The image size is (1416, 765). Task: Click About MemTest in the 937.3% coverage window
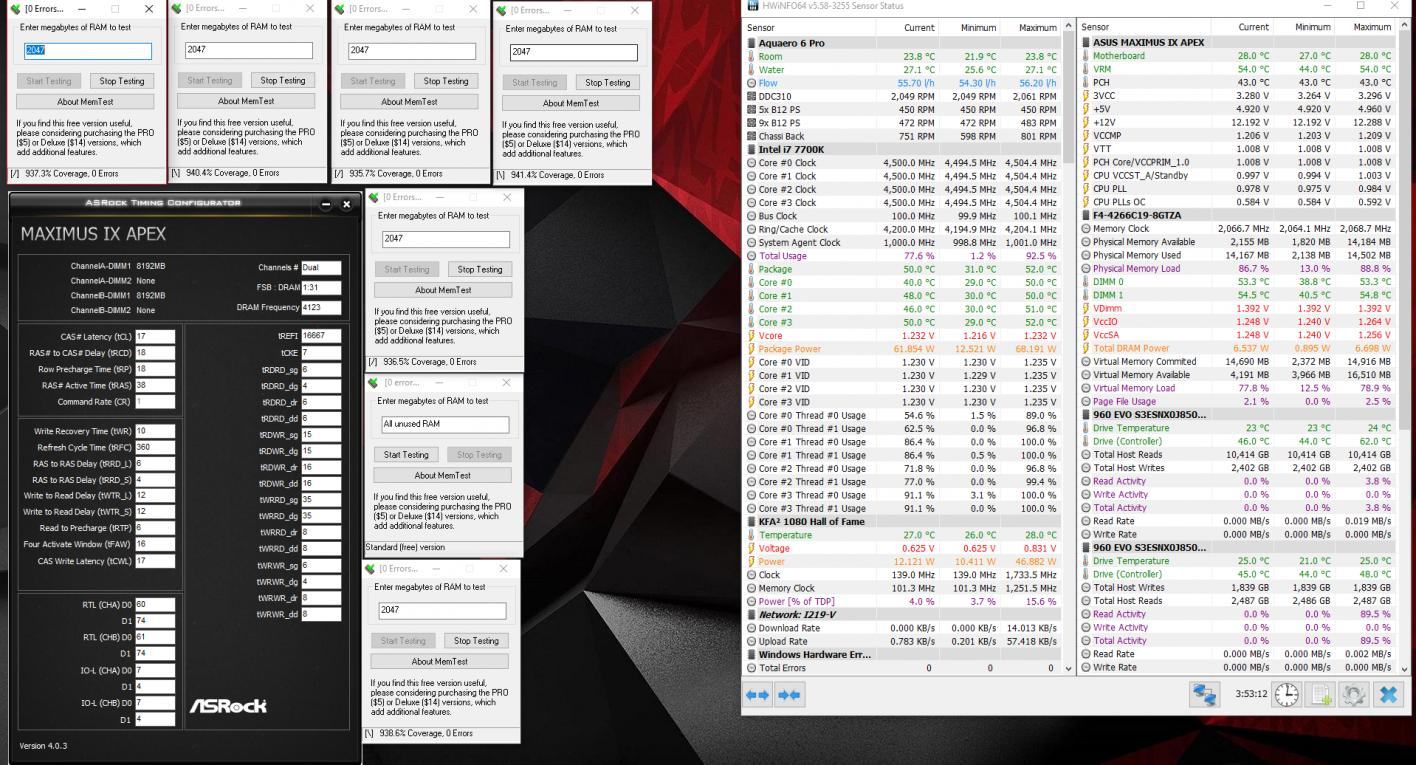(x=85, y=101)
